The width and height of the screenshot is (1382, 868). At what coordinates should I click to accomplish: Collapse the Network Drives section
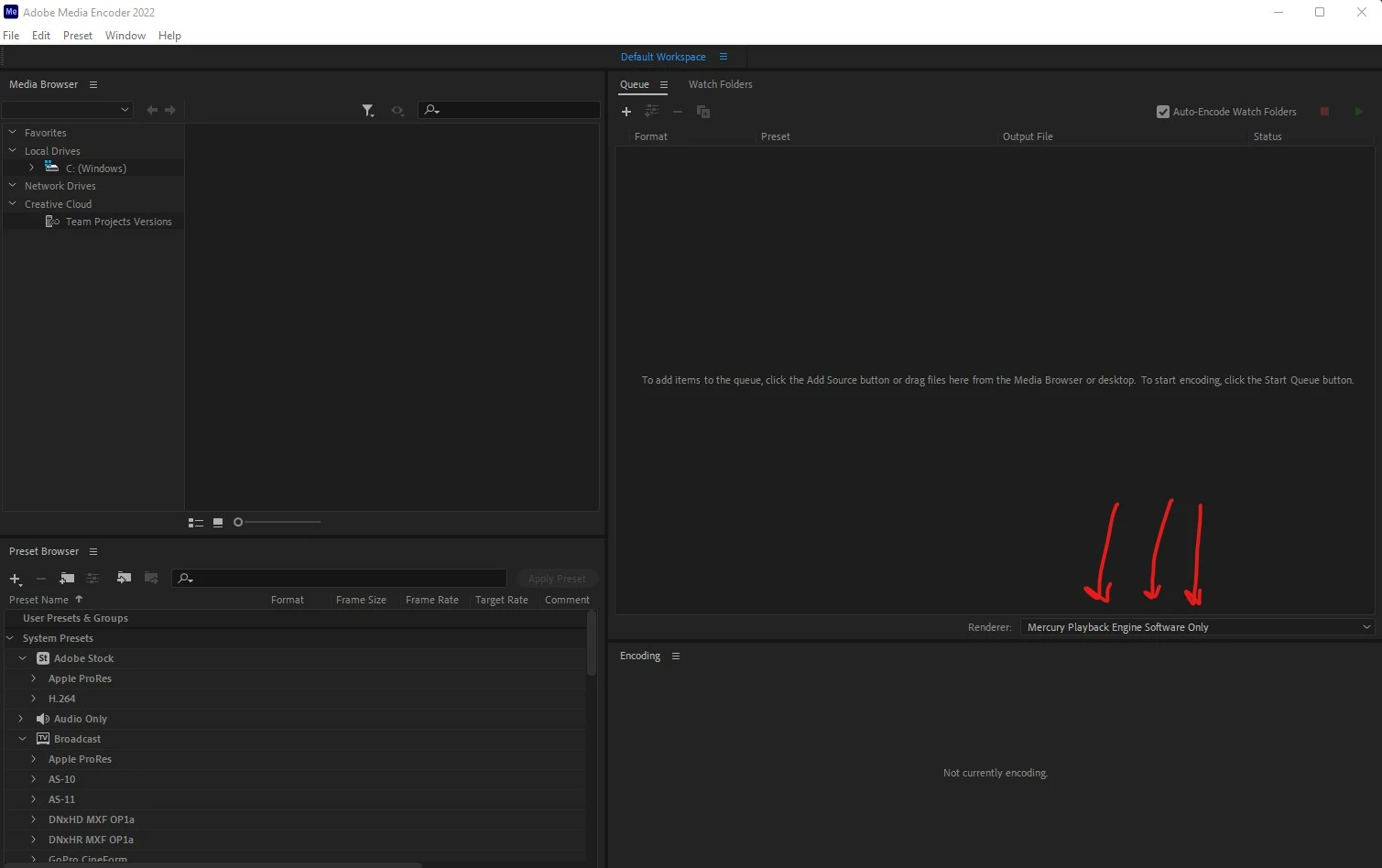(x=13, y=186)
